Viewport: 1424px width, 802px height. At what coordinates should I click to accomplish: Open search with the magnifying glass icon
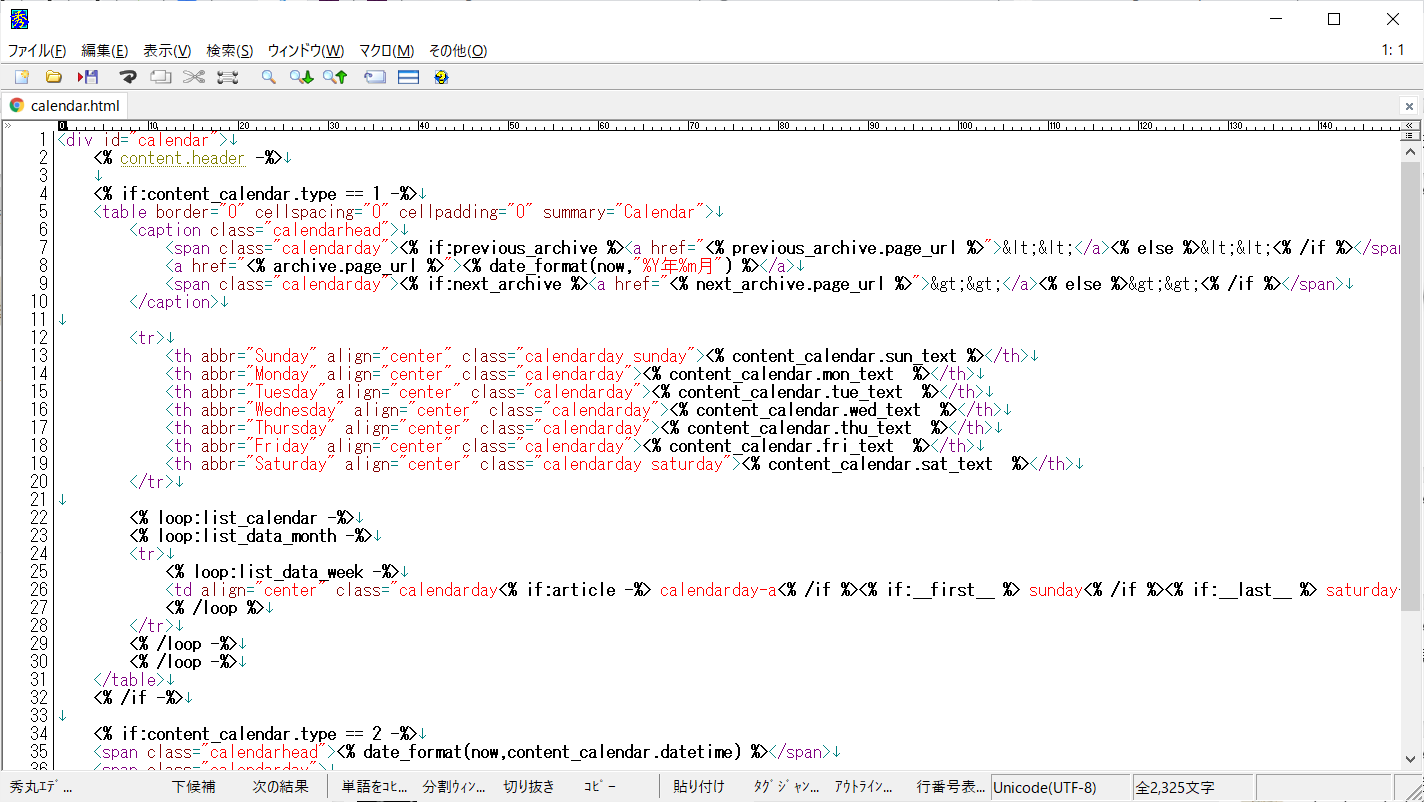point(268,77)
